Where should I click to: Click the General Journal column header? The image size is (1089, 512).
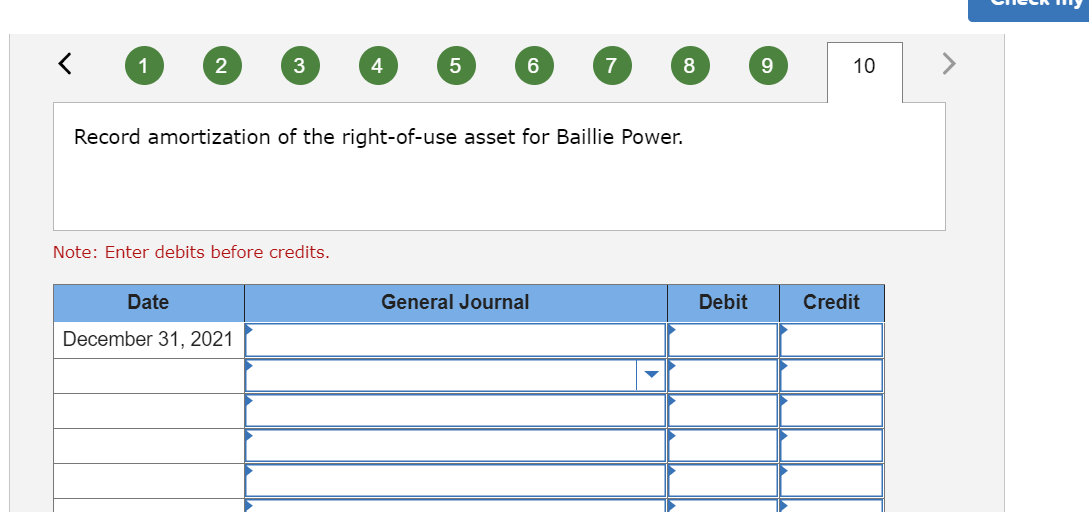(456, 302)
